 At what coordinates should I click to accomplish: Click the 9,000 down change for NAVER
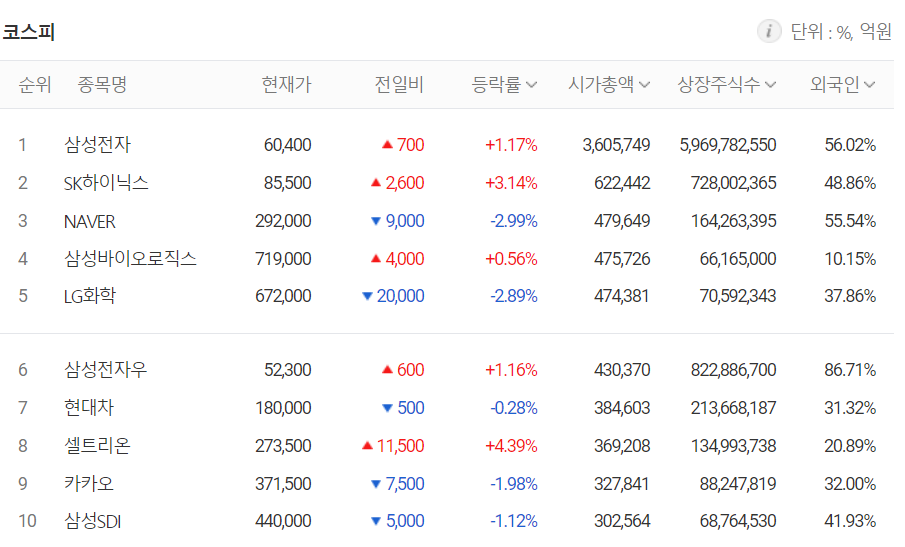click(398, 221)
